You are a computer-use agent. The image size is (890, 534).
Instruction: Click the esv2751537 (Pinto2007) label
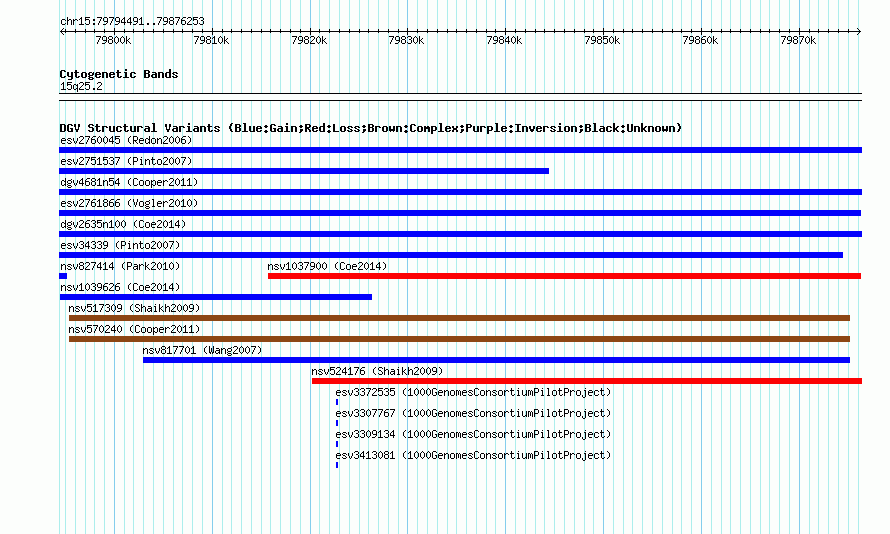(x=126, y=161)
